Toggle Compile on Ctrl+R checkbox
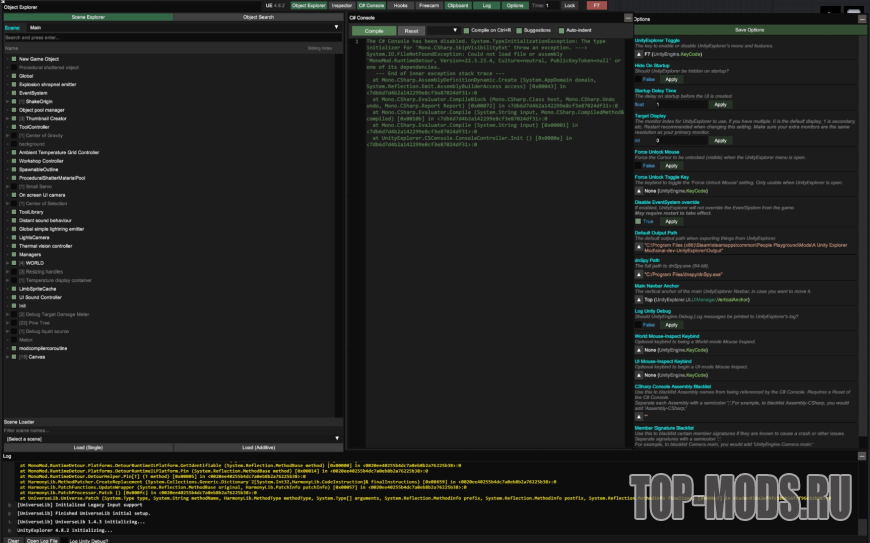870x543 pixels. (466, 31)
